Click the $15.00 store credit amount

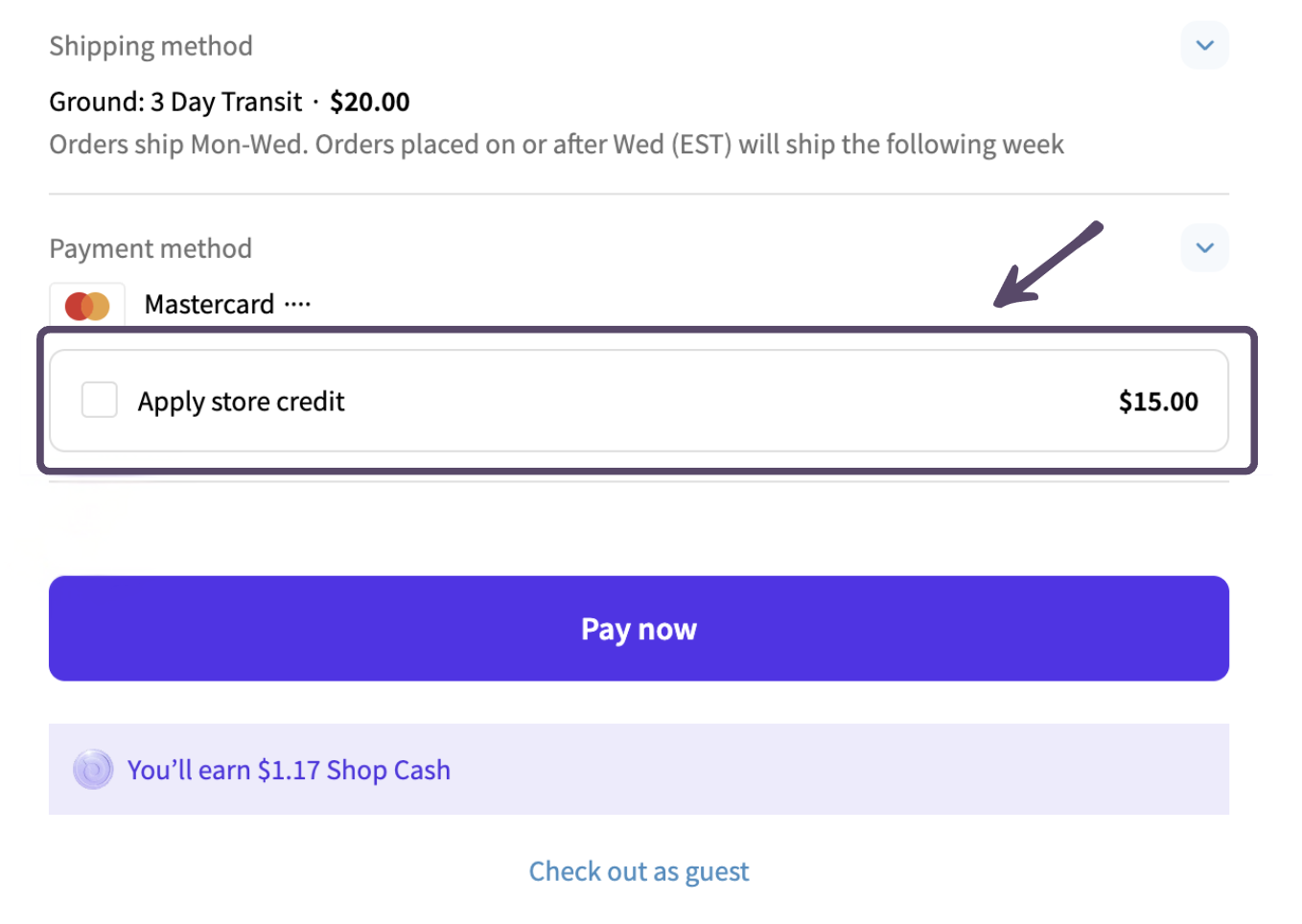[1158, 401]
